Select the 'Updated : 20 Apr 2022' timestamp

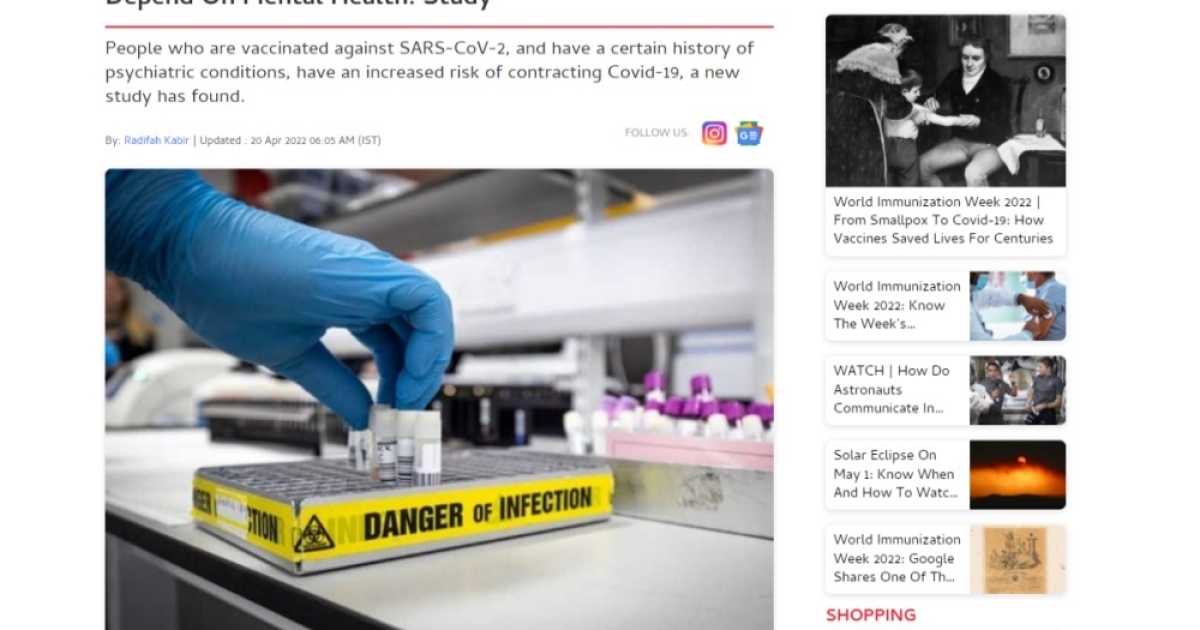click(290, 141)
